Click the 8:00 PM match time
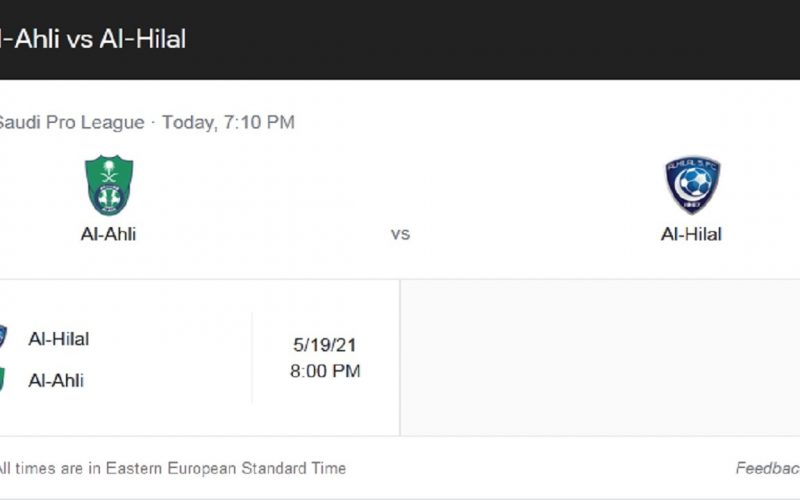The width and height of the screenshot is (800, 500). [x=325, y=371]
